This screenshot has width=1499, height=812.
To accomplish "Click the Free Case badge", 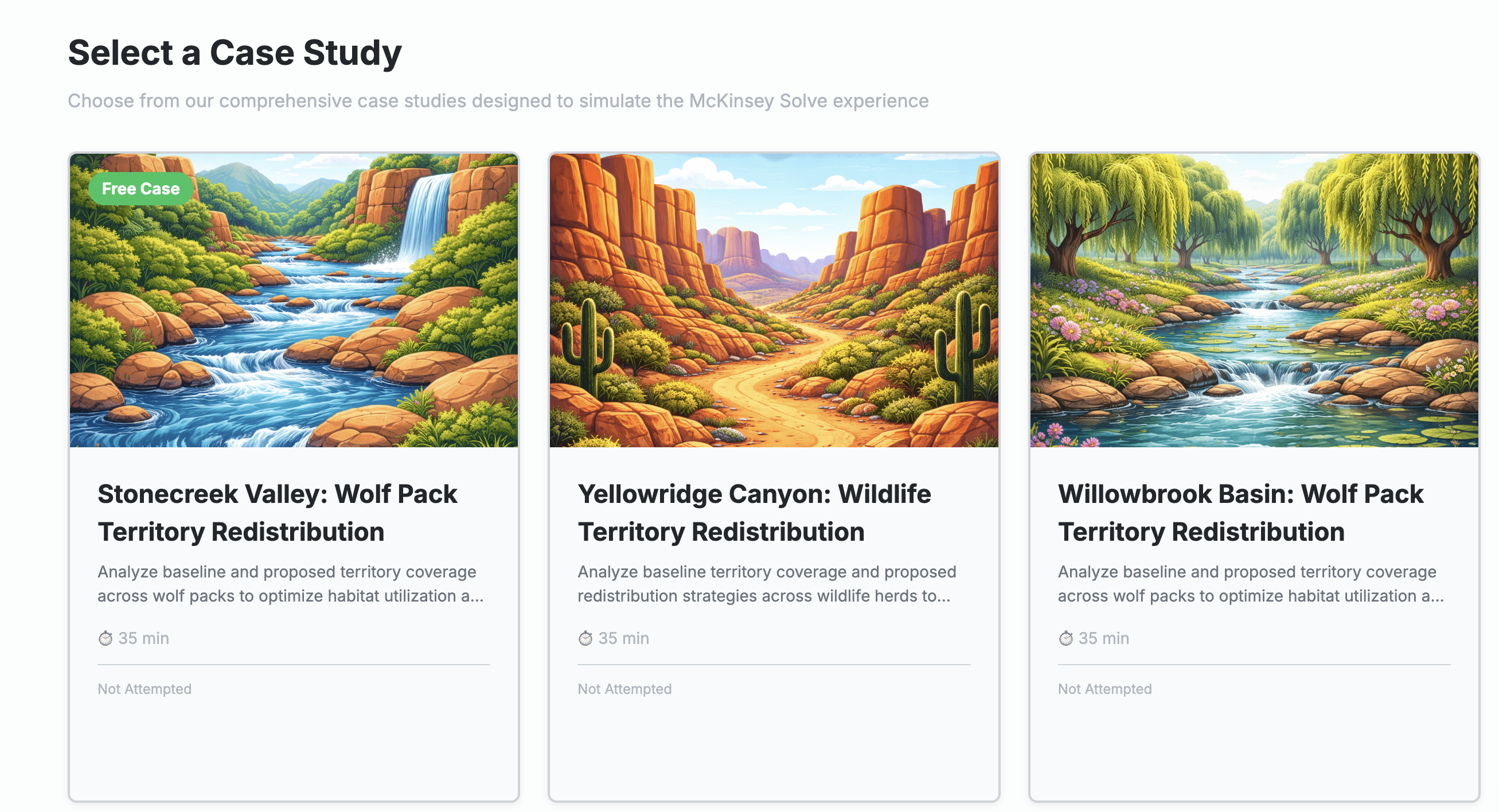I will pyautogui.click(x=140, y=189).
